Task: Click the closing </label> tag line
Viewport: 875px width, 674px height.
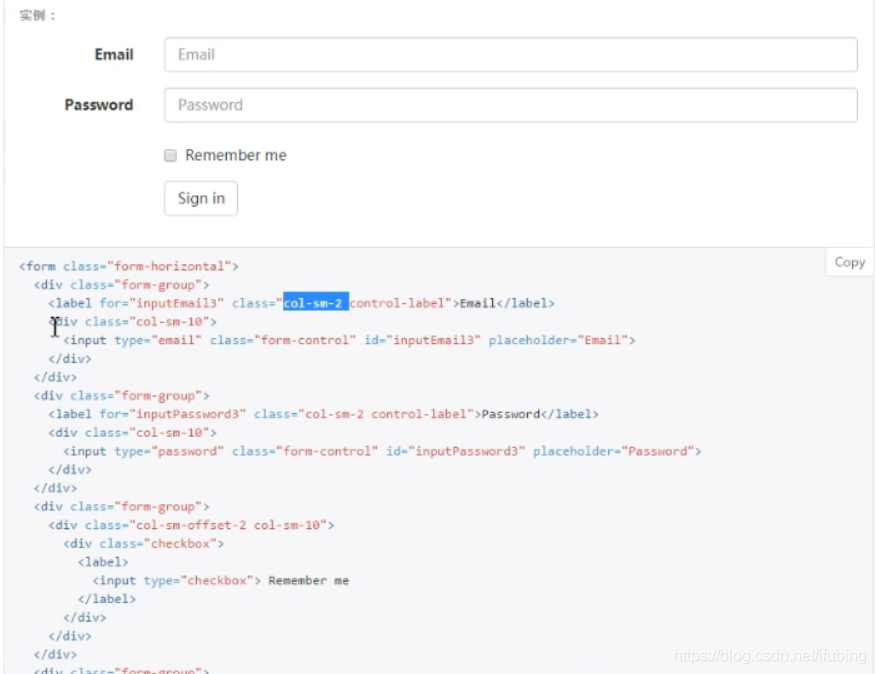Action: click(107, 599)
